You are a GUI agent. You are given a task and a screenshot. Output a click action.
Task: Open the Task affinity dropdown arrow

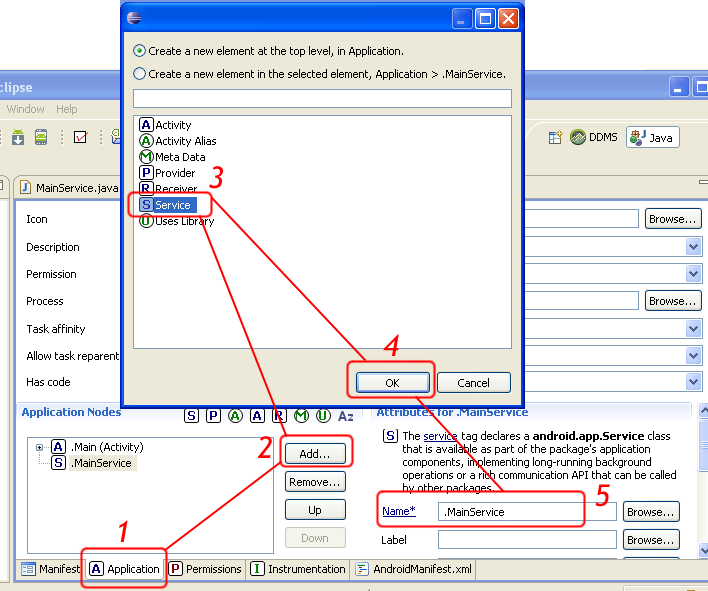coord(694,328)
